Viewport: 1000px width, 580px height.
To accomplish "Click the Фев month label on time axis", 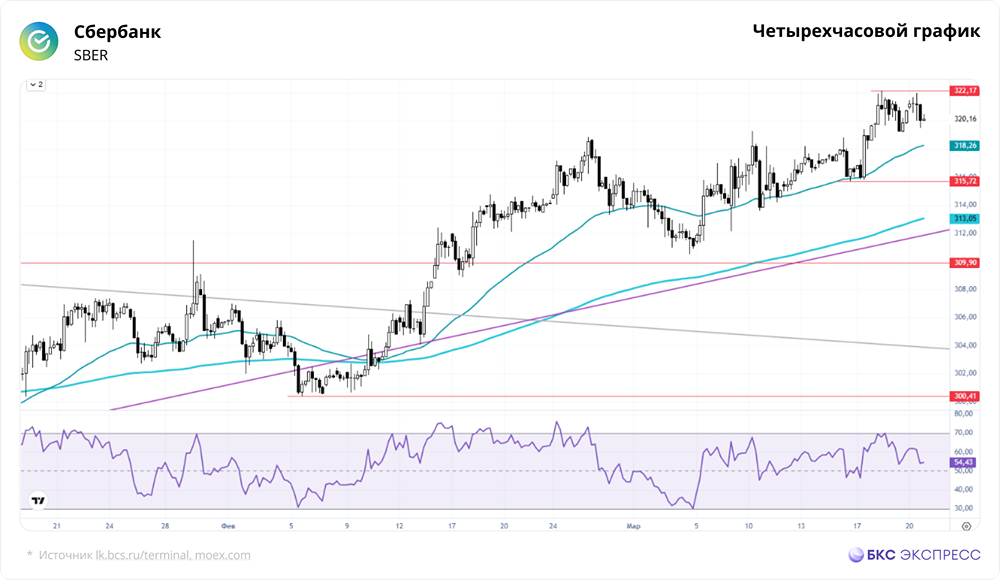I will (228, 526).
